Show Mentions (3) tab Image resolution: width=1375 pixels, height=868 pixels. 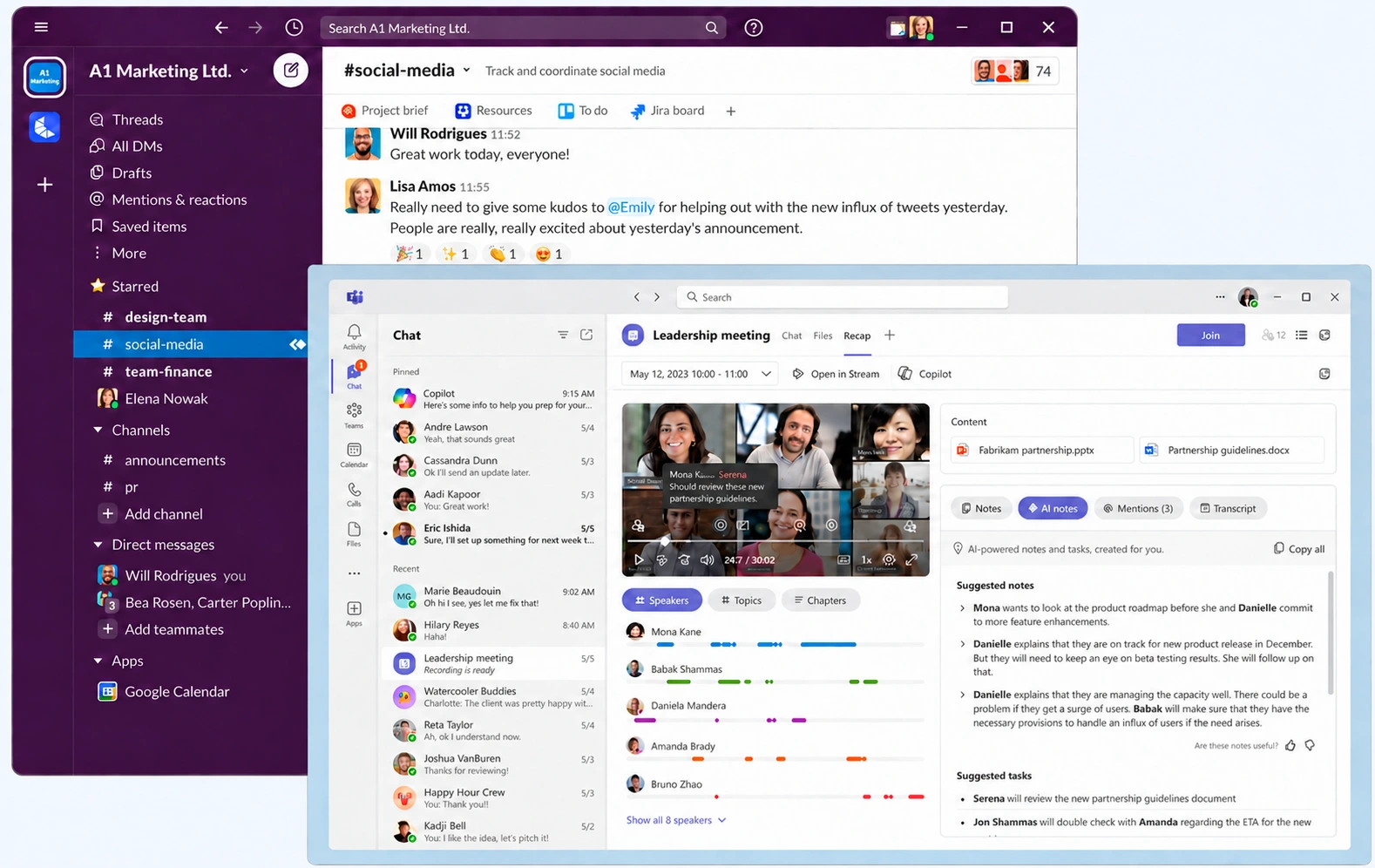1138,508
